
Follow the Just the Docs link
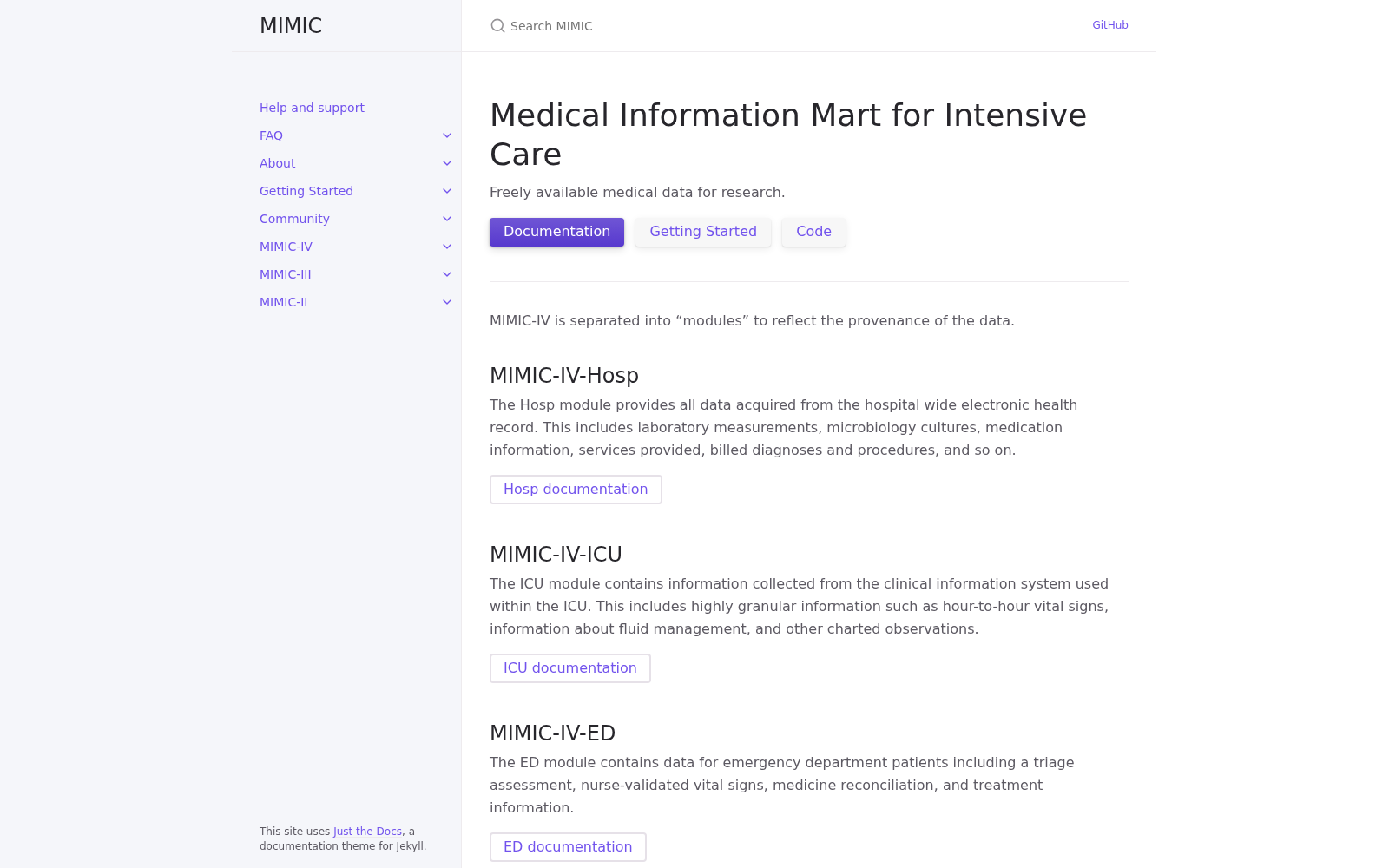pos(368,832)
